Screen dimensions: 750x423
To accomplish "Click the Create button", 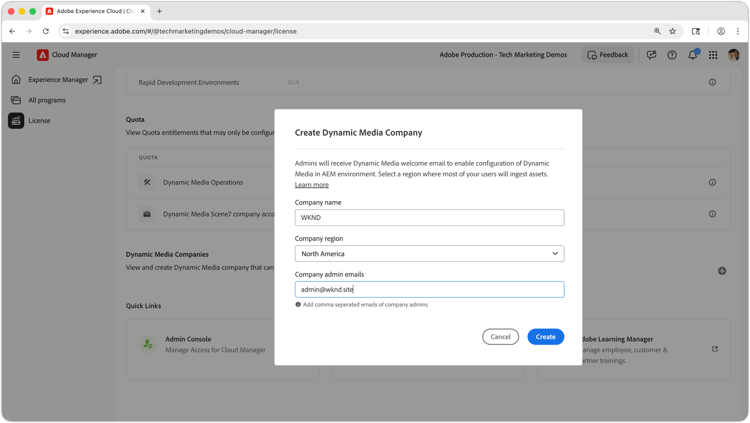I will pos(545,337).
